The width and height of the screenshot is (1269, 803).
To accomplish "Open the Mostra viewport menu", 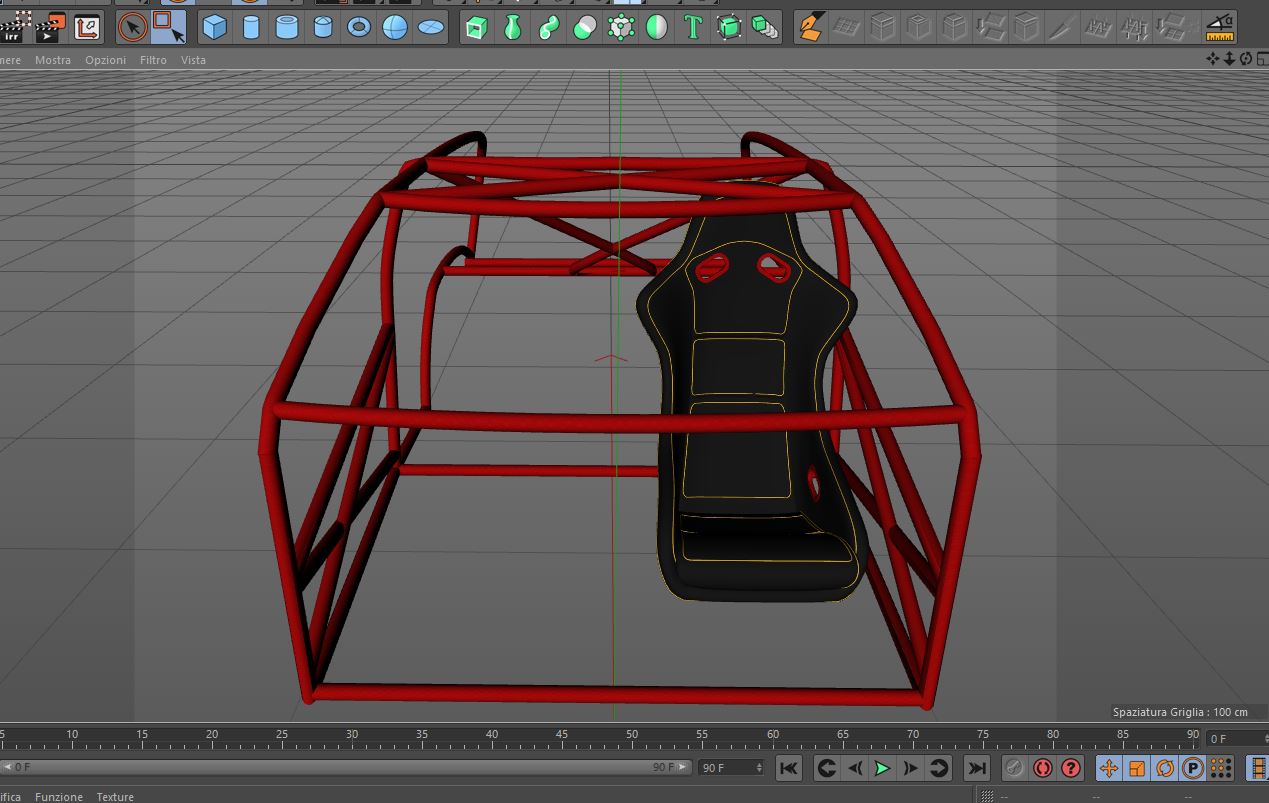I will pos(53,60).
